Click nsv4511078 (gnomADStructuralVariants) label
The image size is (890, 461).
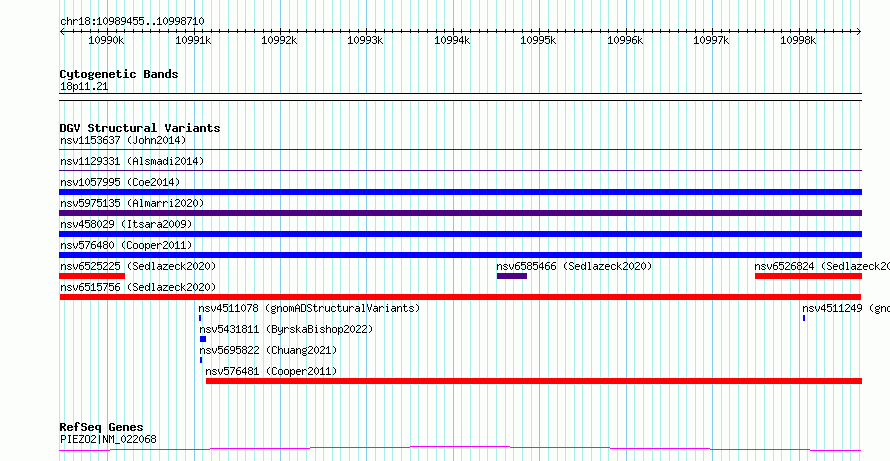309,308
